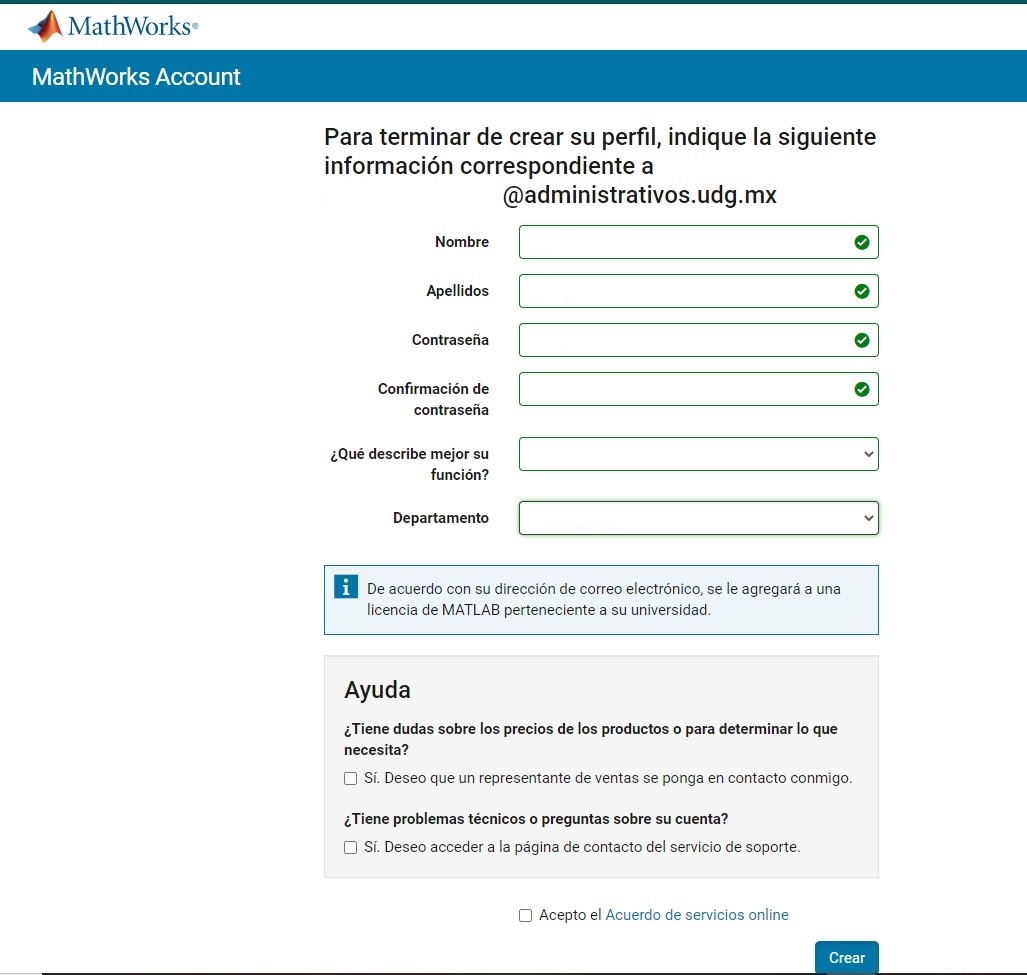
Task: Focus the Nombre text field
Action: pyautogui.click(x=683, y=242)
